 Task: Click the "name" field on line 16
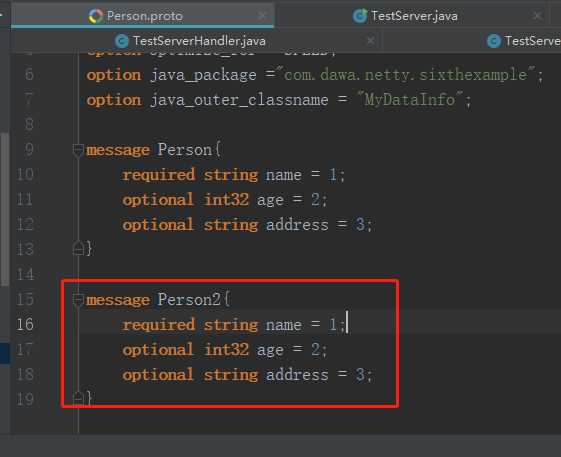(x=284, y=325)
